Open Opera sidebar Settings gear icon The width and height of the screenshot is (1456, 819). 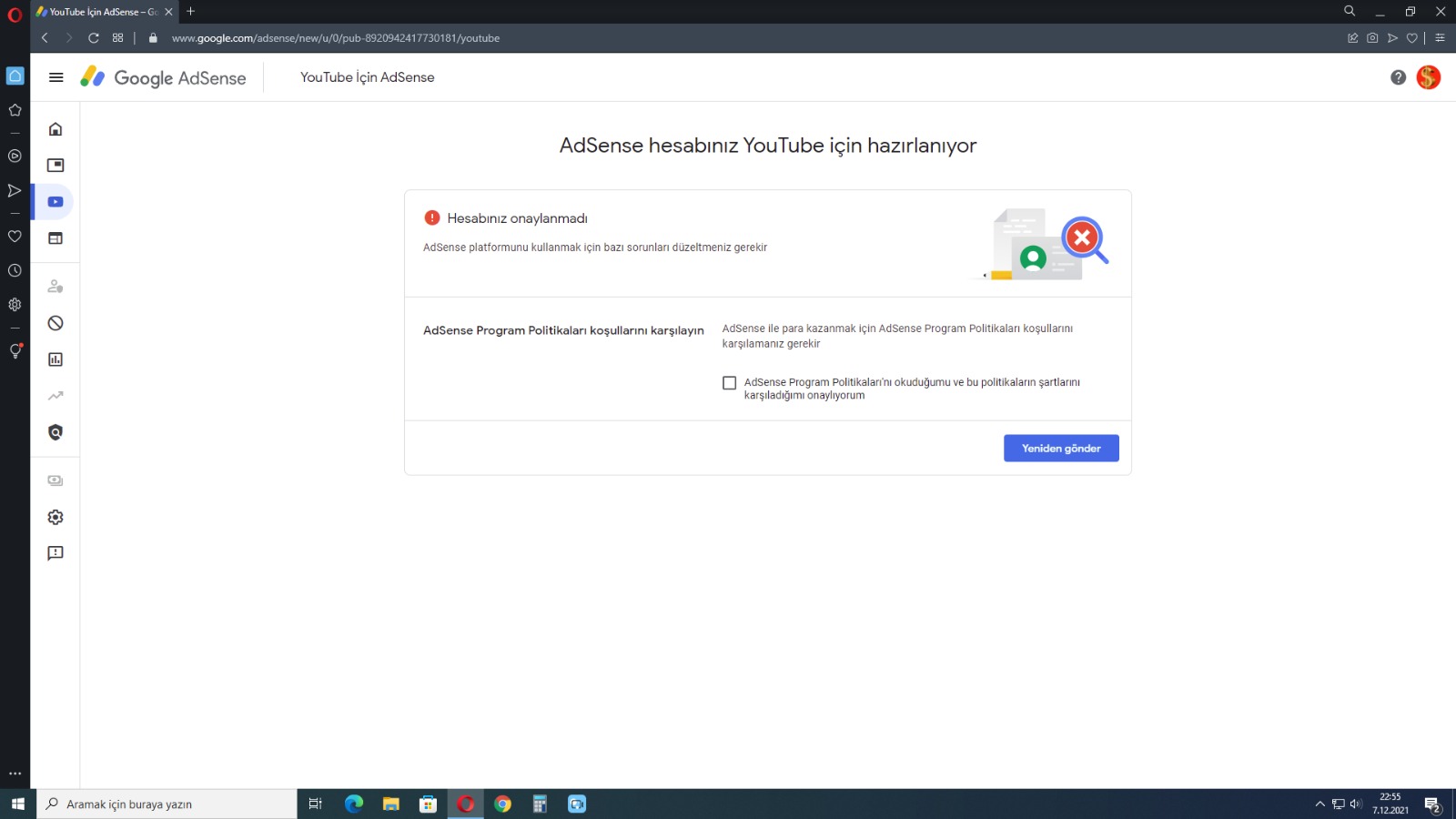[15, 305]
